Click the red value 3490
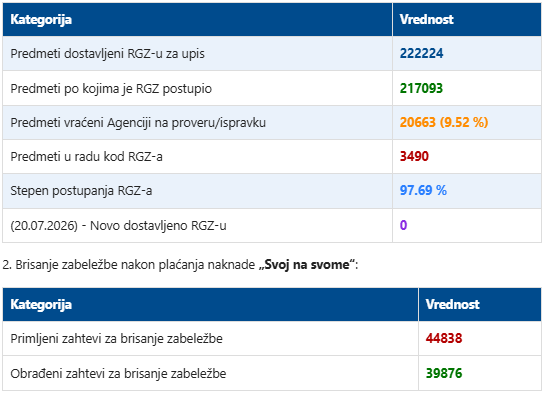Viewport: 547px width, 396px height. (x=414, y=156)
